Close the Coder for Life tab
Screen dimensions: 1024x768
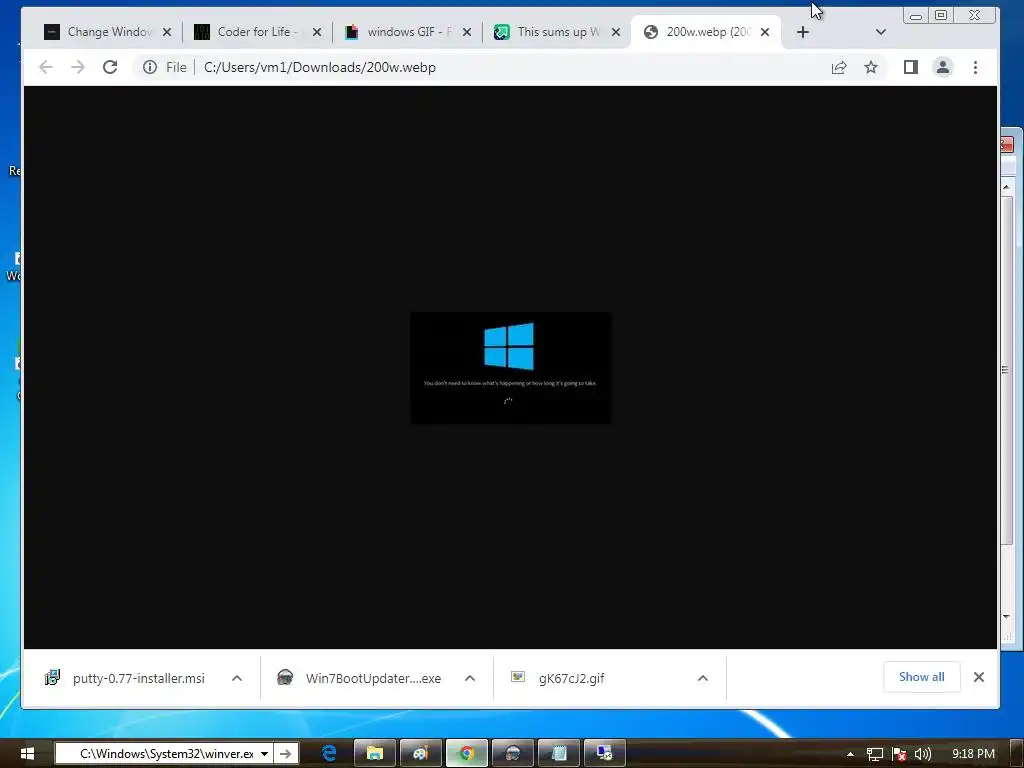tap(317, 32)
